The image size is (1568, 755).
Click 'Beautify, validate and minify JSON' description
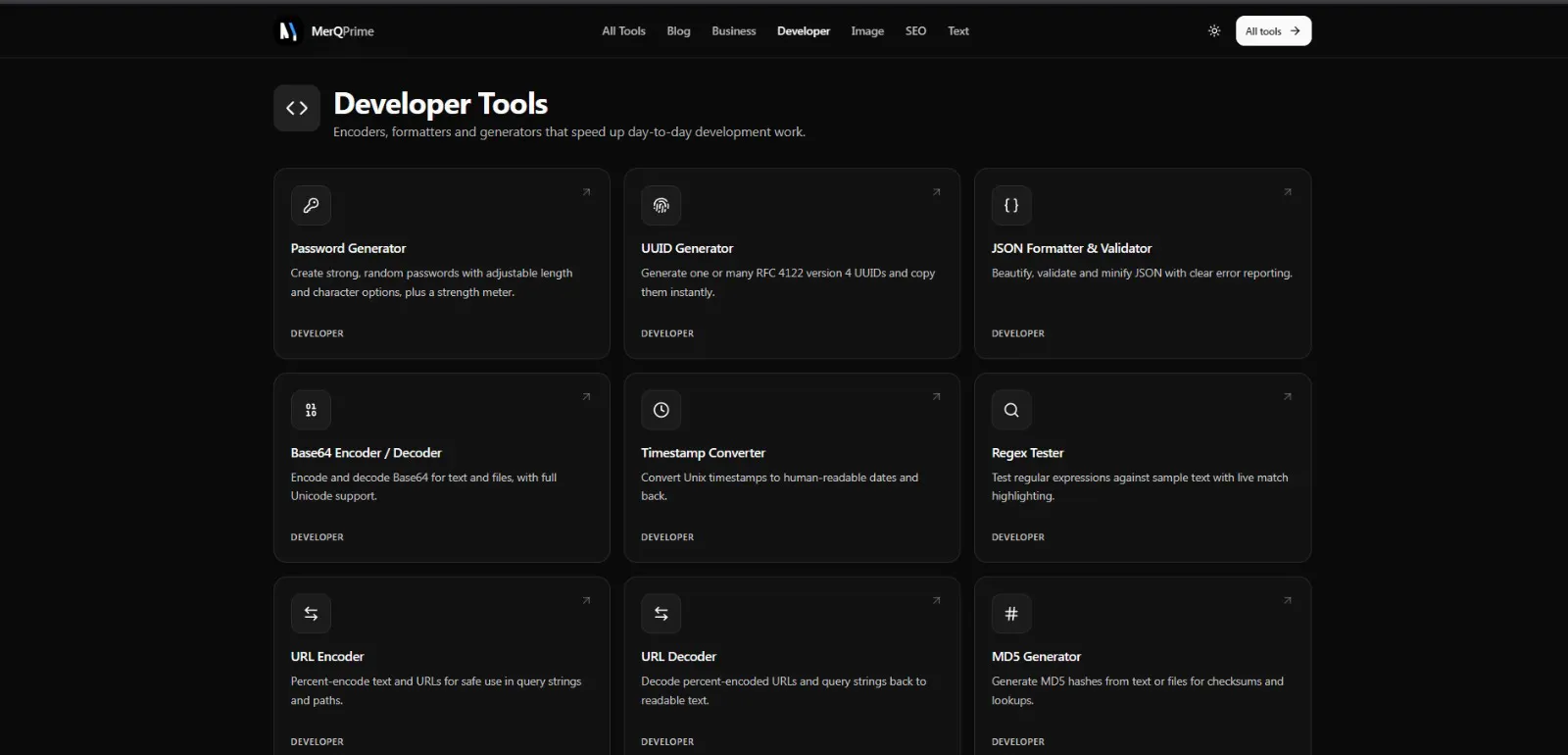(x=1142, y=274)
